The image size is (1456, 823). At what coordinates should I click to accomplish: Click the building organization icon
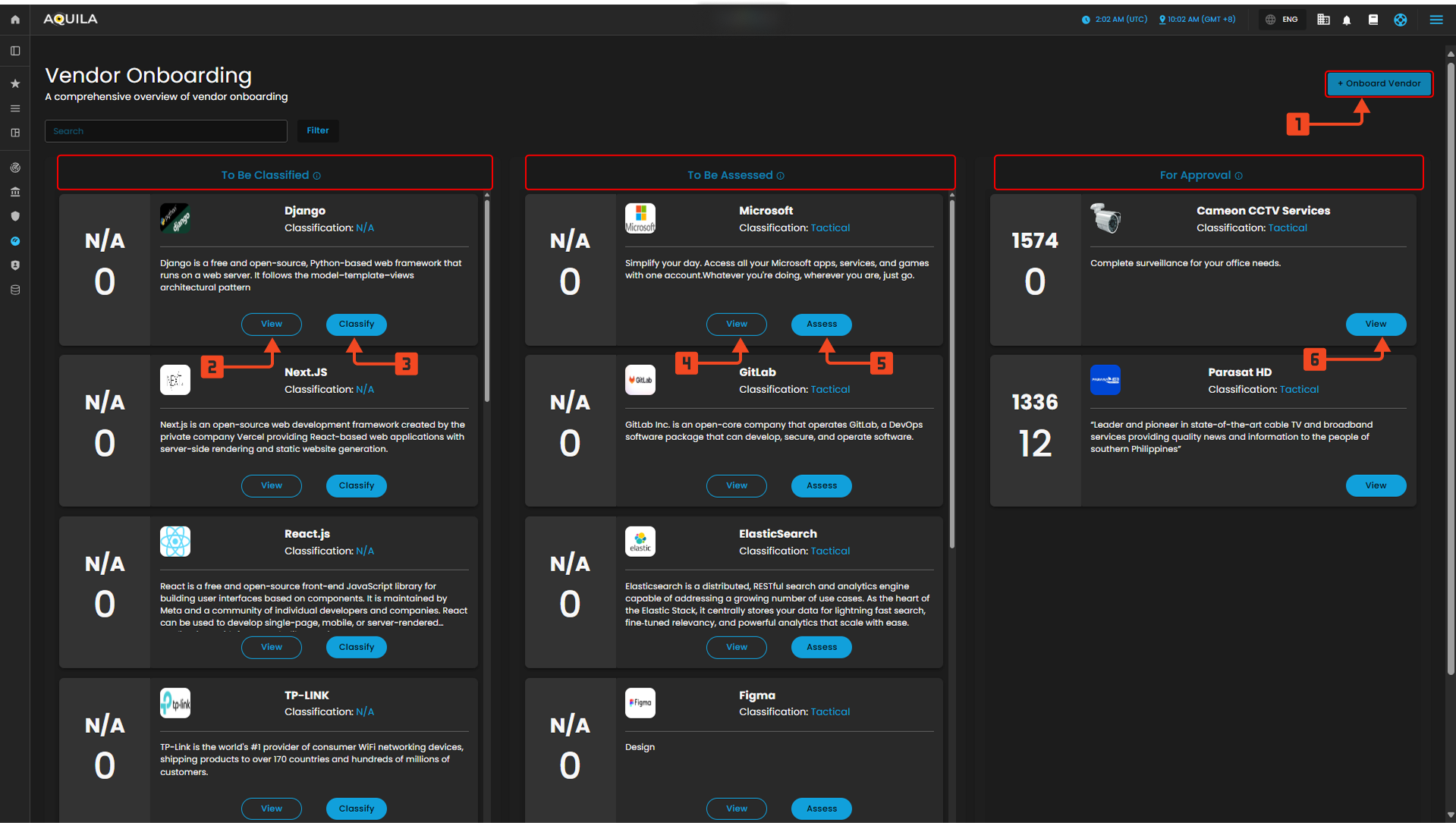(x=1323, y=20)
